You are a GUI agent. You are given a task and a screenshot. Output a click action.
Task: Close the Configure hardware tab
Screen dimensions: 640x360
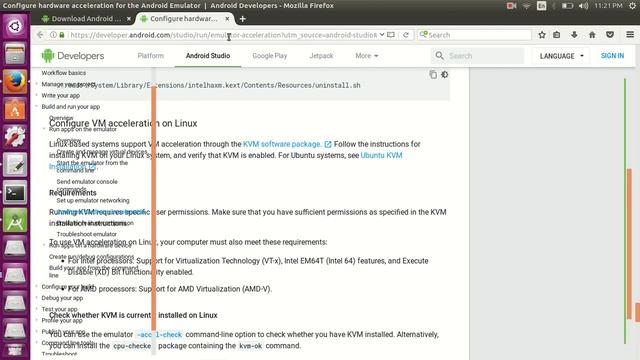tap(227, 19)
